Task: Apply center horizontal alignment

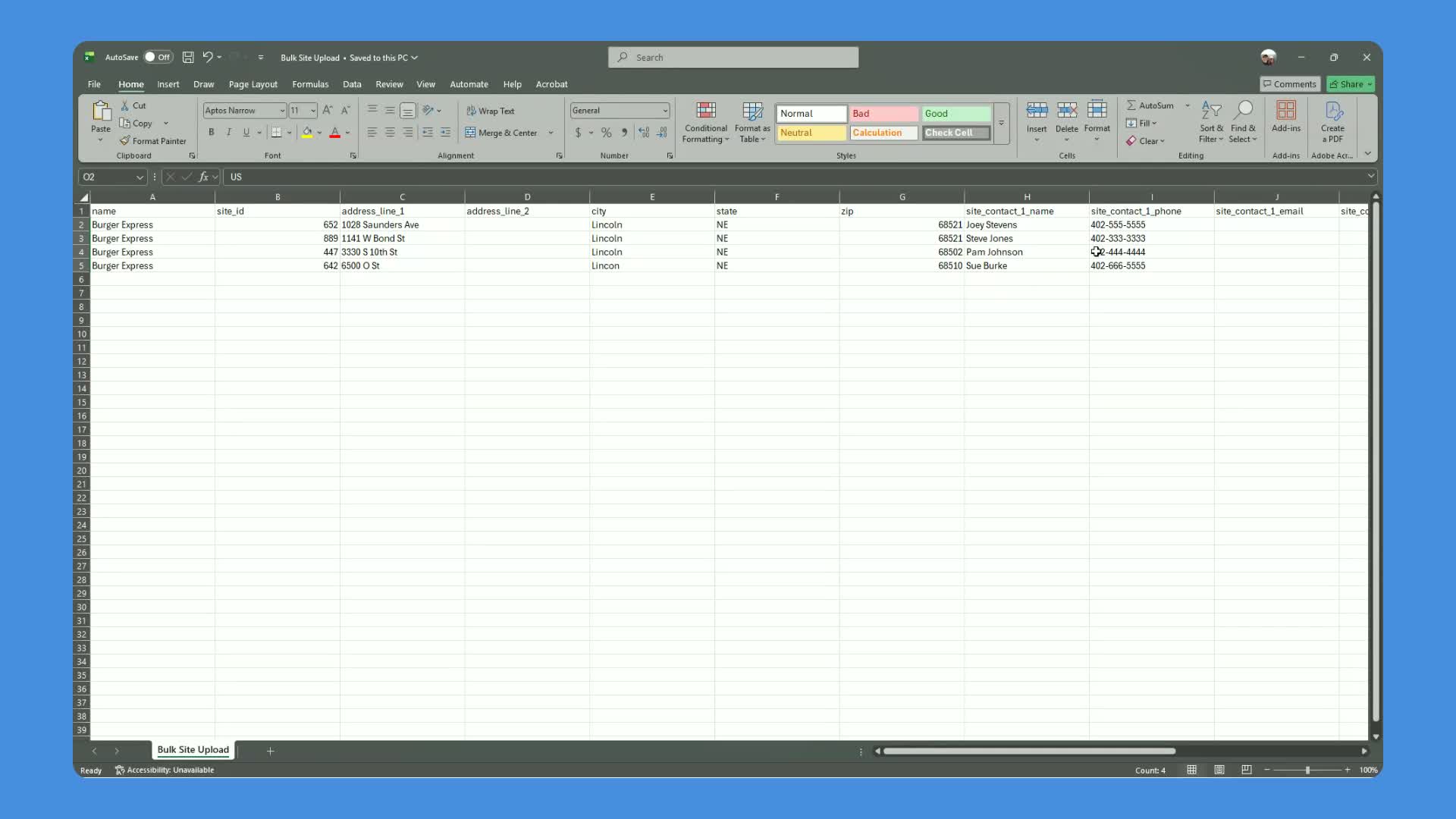Action: click(x=390, y=133)
